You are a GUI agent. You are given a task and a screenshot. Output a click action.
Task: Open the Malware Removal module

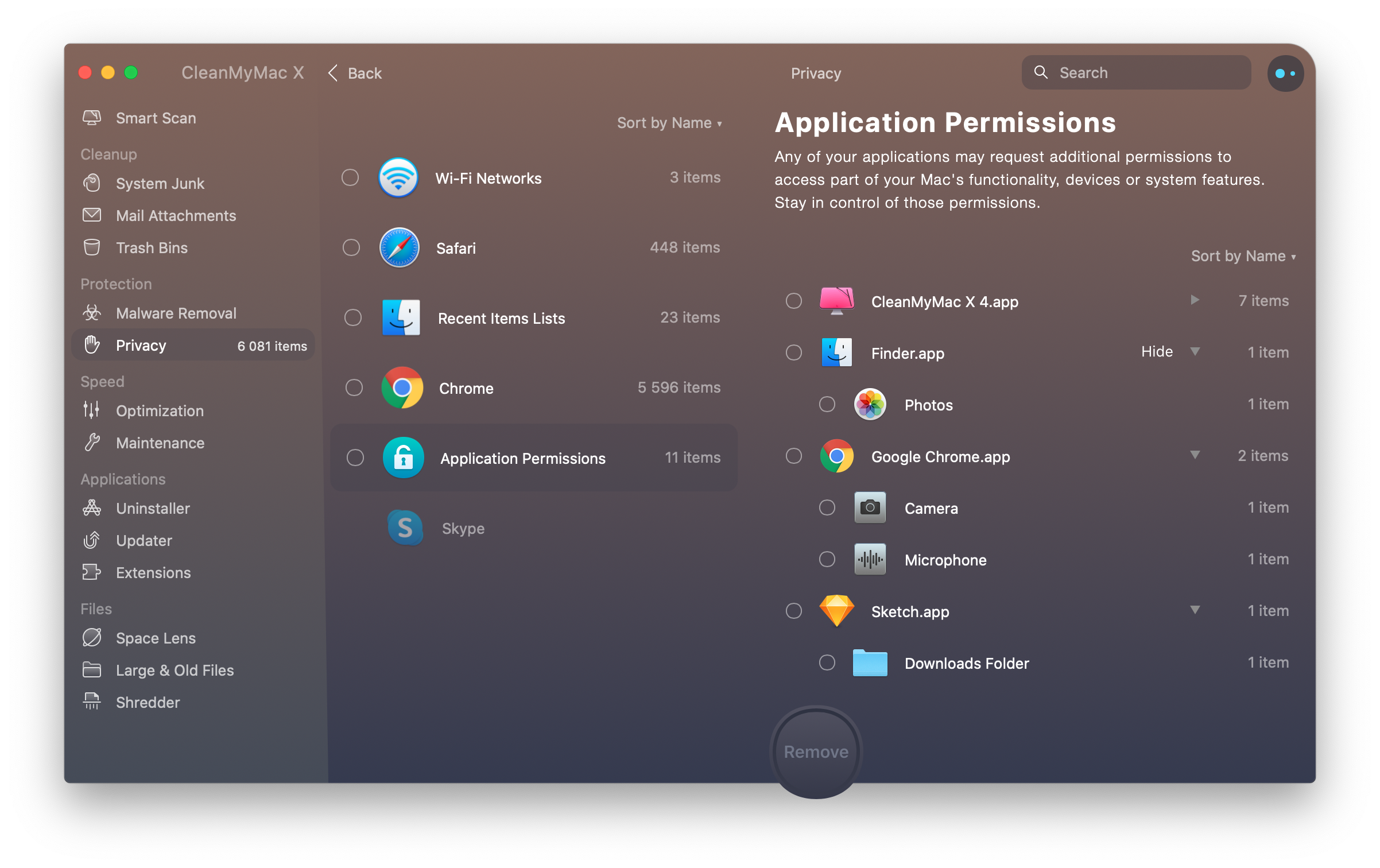click(x=193, y=313)
